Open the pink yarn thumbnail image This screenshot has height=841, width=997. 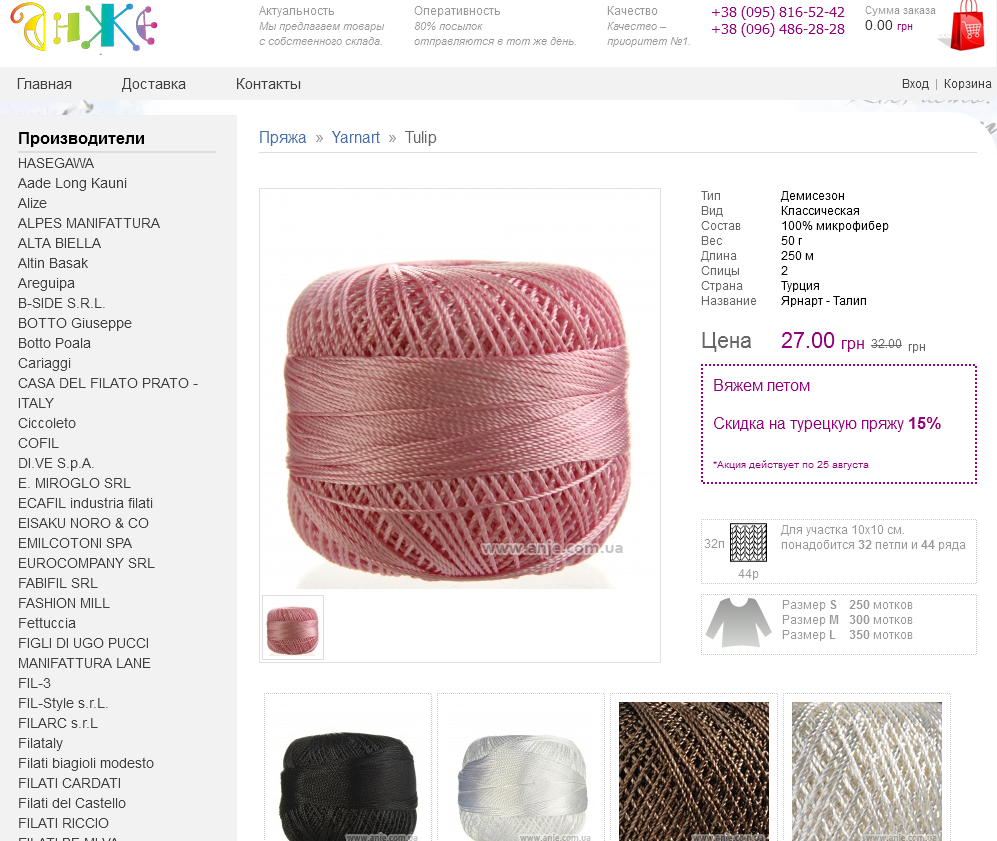(x=293, y=627)
